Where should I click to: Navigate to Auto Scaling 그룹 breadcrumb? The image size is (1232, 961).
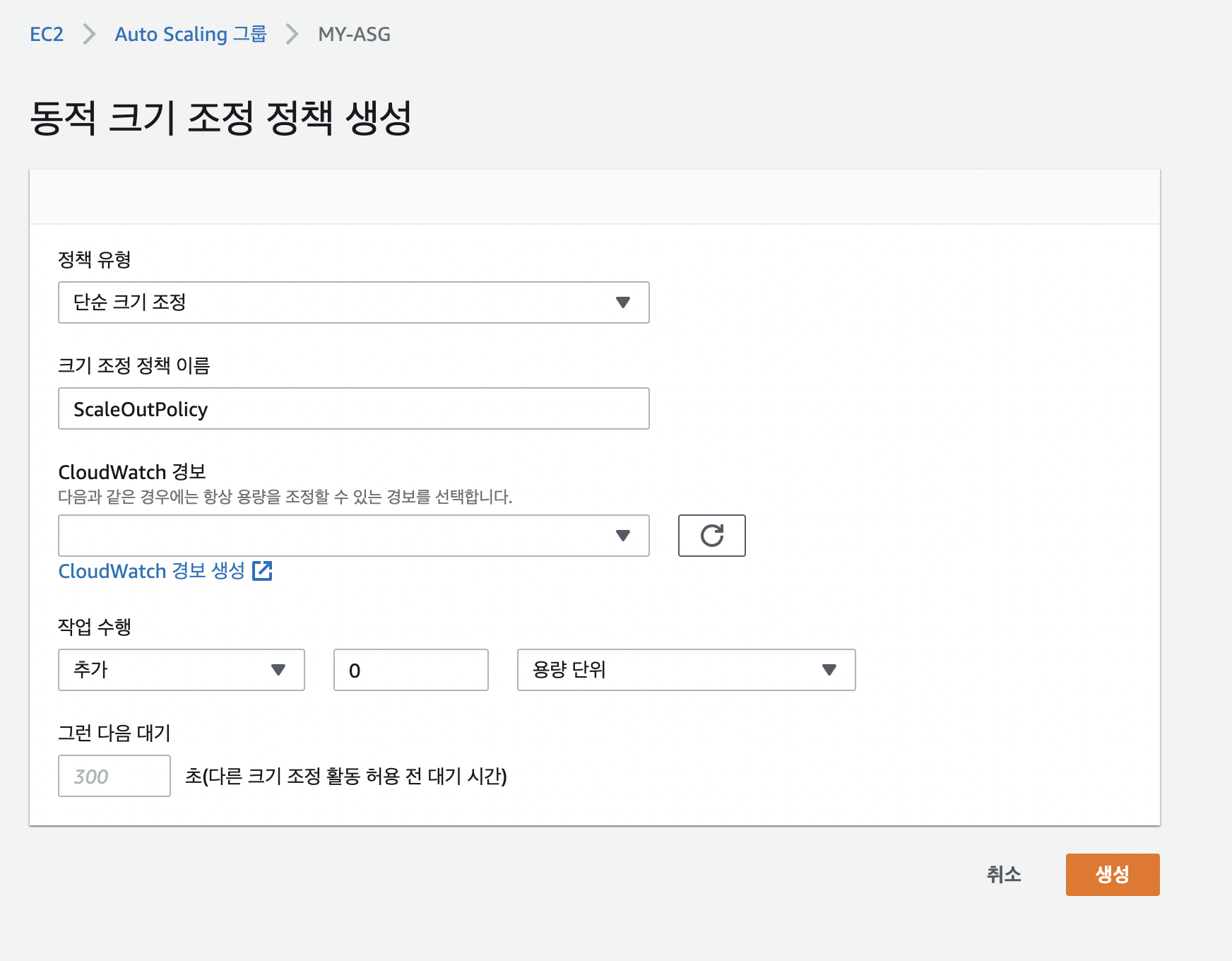(x=191, y=34)
